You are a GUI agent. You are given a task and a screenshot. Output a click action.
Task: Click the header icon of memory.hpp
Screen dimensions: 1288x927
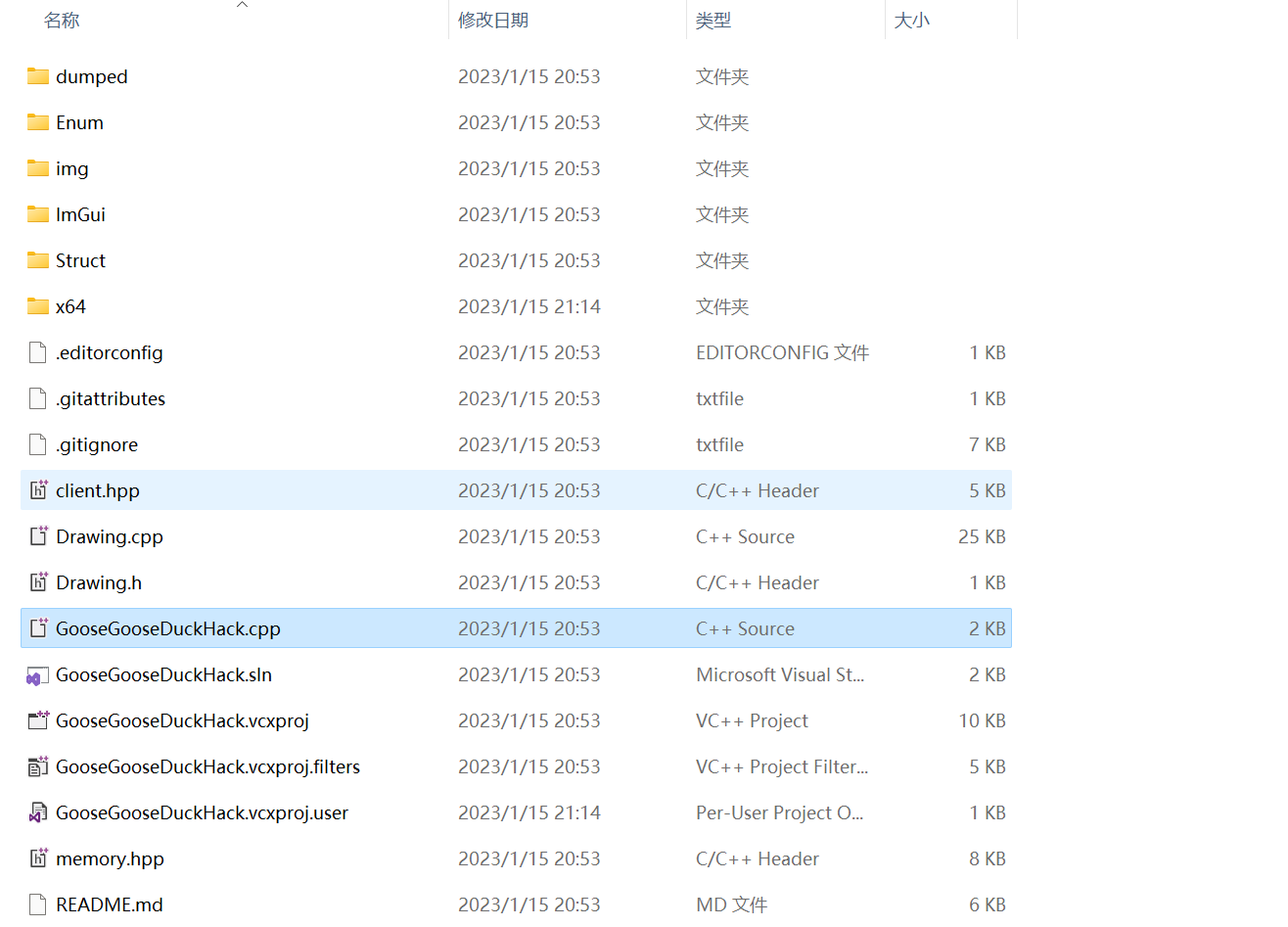tap(36, 858)
